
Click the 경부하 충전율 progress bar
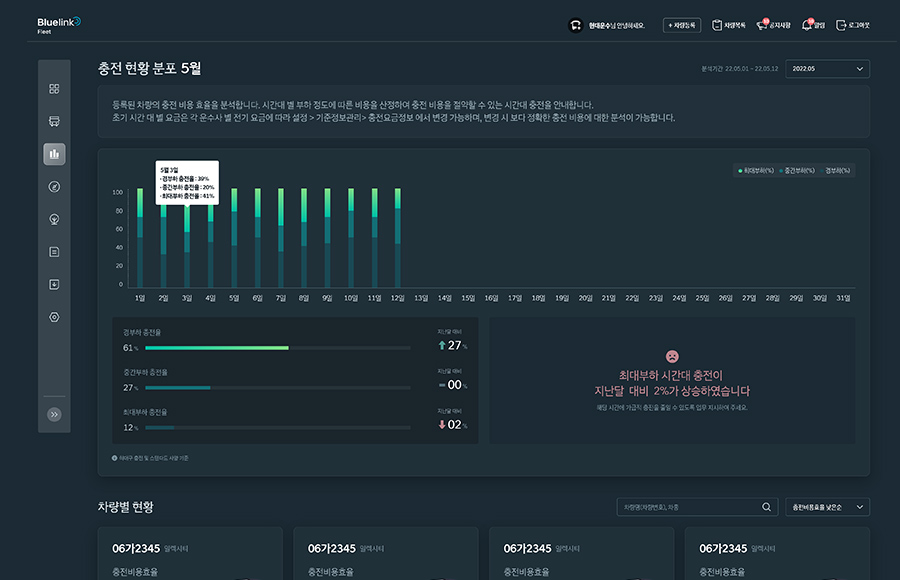click(x=277, y=348)
